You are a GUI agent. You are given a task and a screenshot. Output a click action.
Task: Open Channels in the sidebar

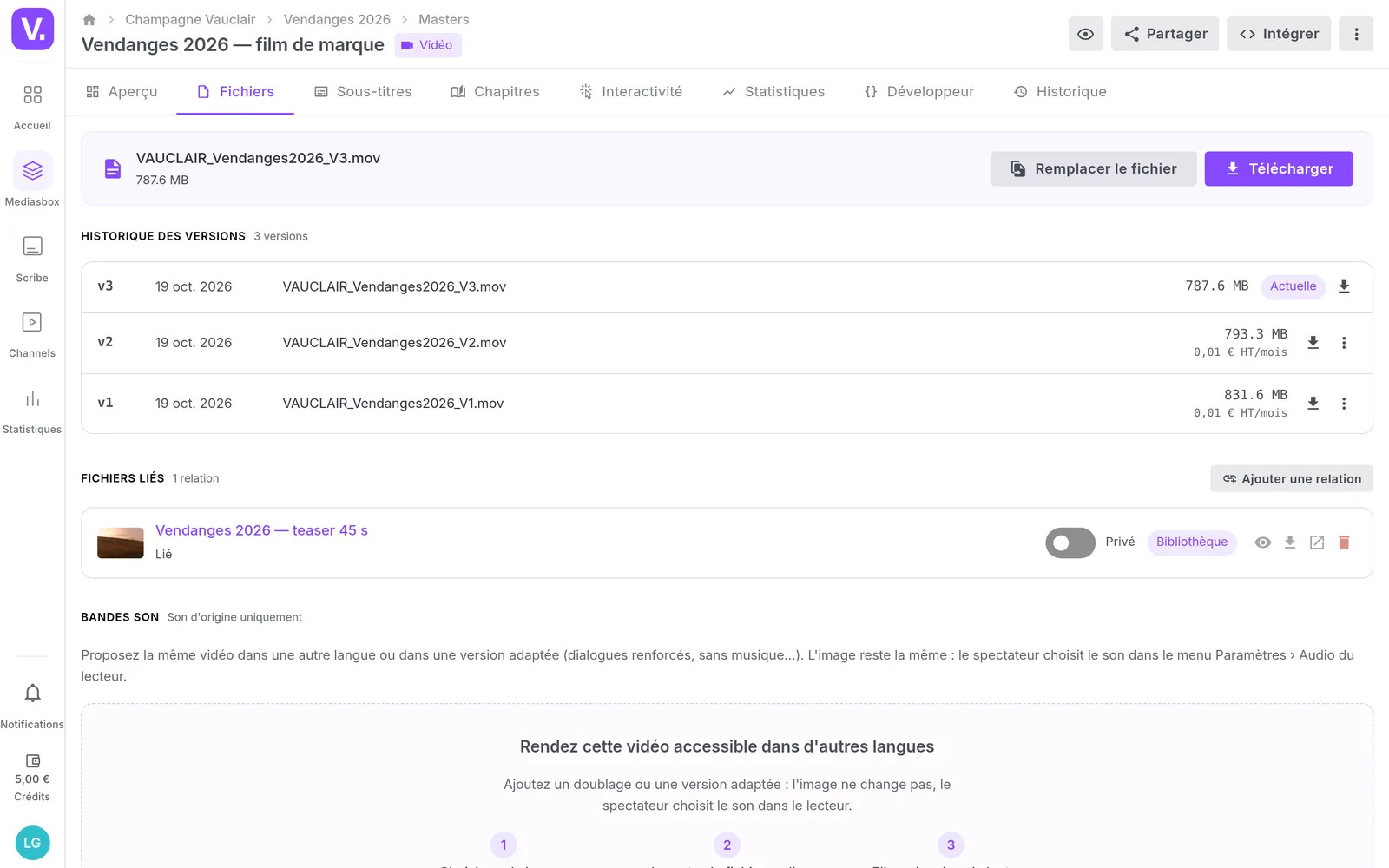[x=32, y=333]
